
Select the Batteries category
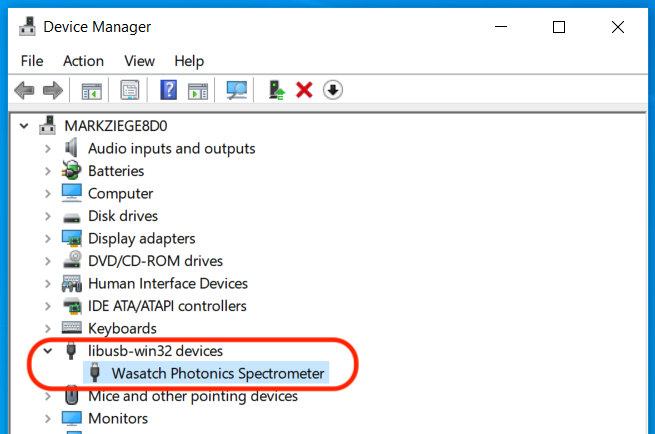point(116,171)
